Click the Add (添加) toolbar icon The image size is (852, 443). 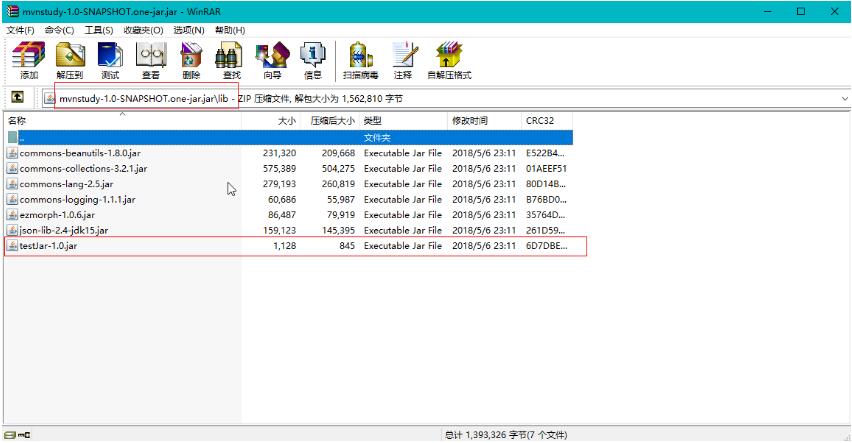coord(29,60)
